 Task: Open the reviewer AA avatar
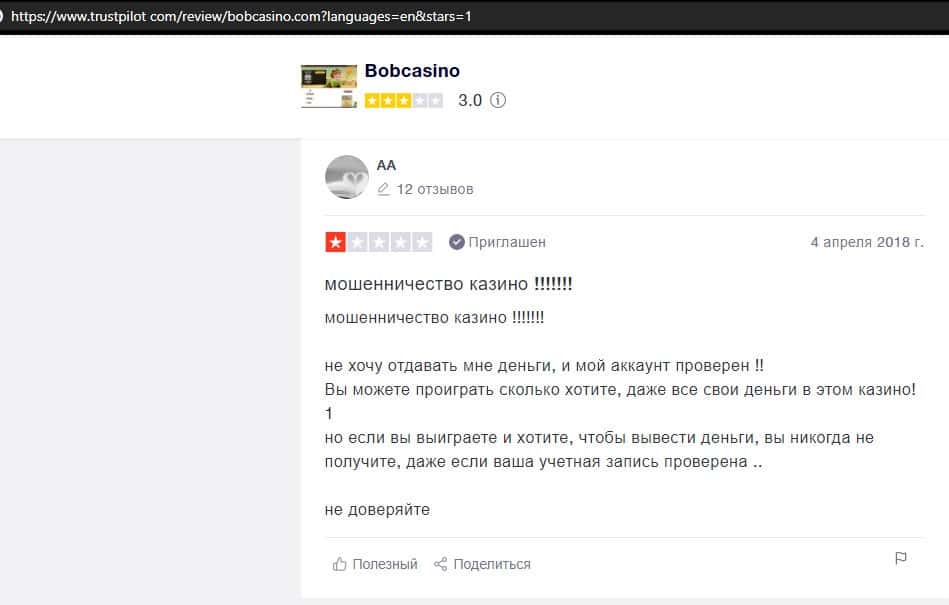pyautogui.click(x=347, y=177)
